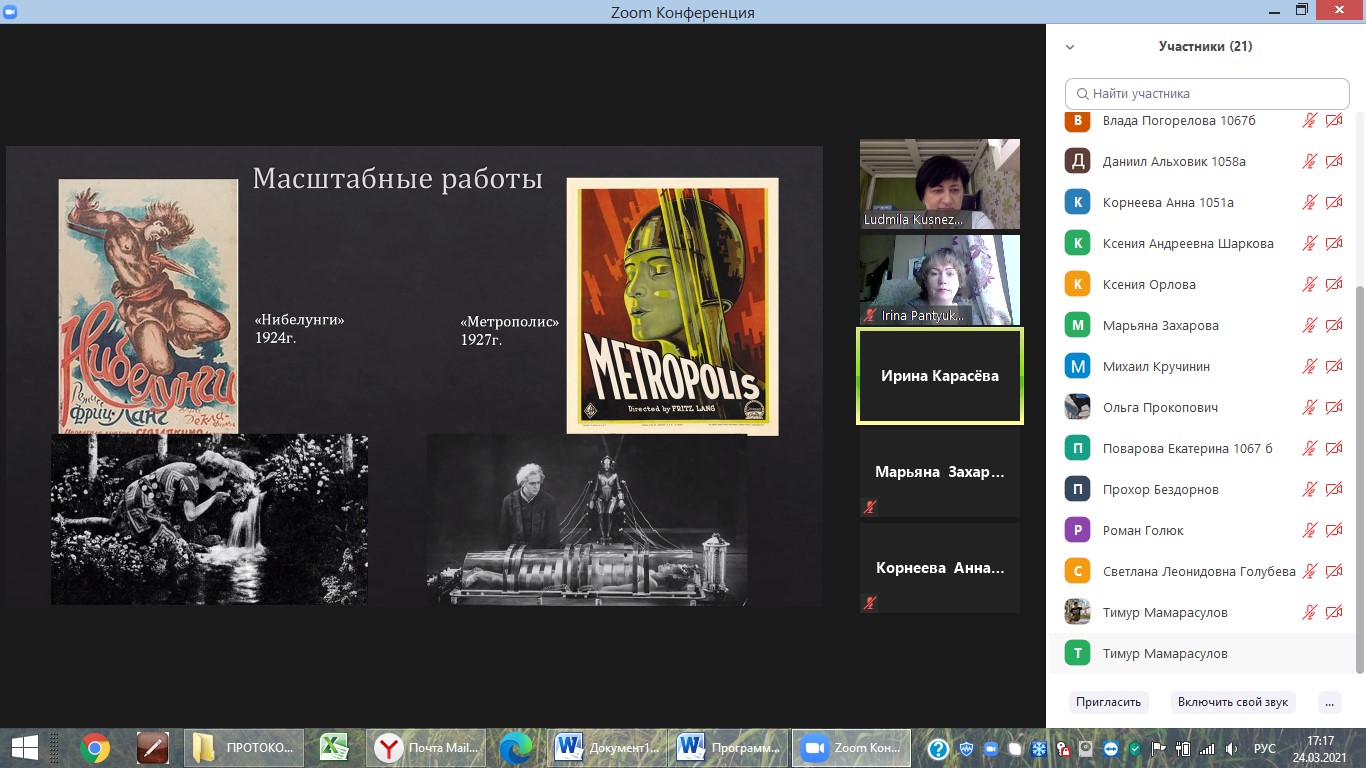Click muted microphone icon for Даниил Альховик
Viewport: 1366px width, 768px height.
[1309, 161]
